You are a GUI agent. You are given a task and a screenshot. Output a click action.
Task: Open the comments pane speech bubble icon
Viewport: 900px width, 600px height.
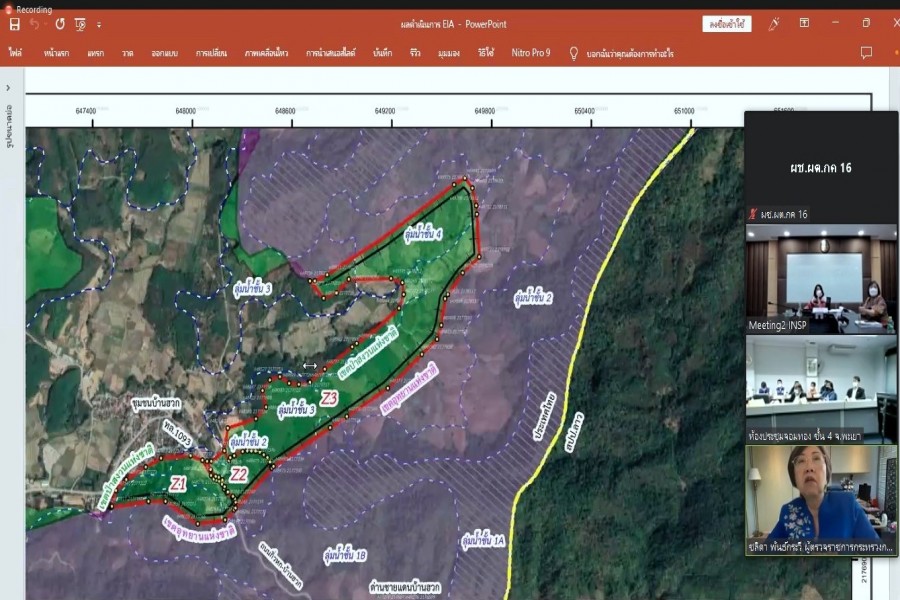pyautogui.click(x=866, y=53)
